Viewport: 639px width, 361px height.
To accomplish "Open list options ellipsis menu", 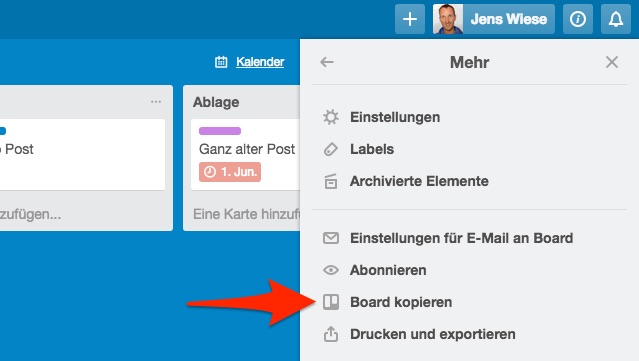I will coord(156,101).
